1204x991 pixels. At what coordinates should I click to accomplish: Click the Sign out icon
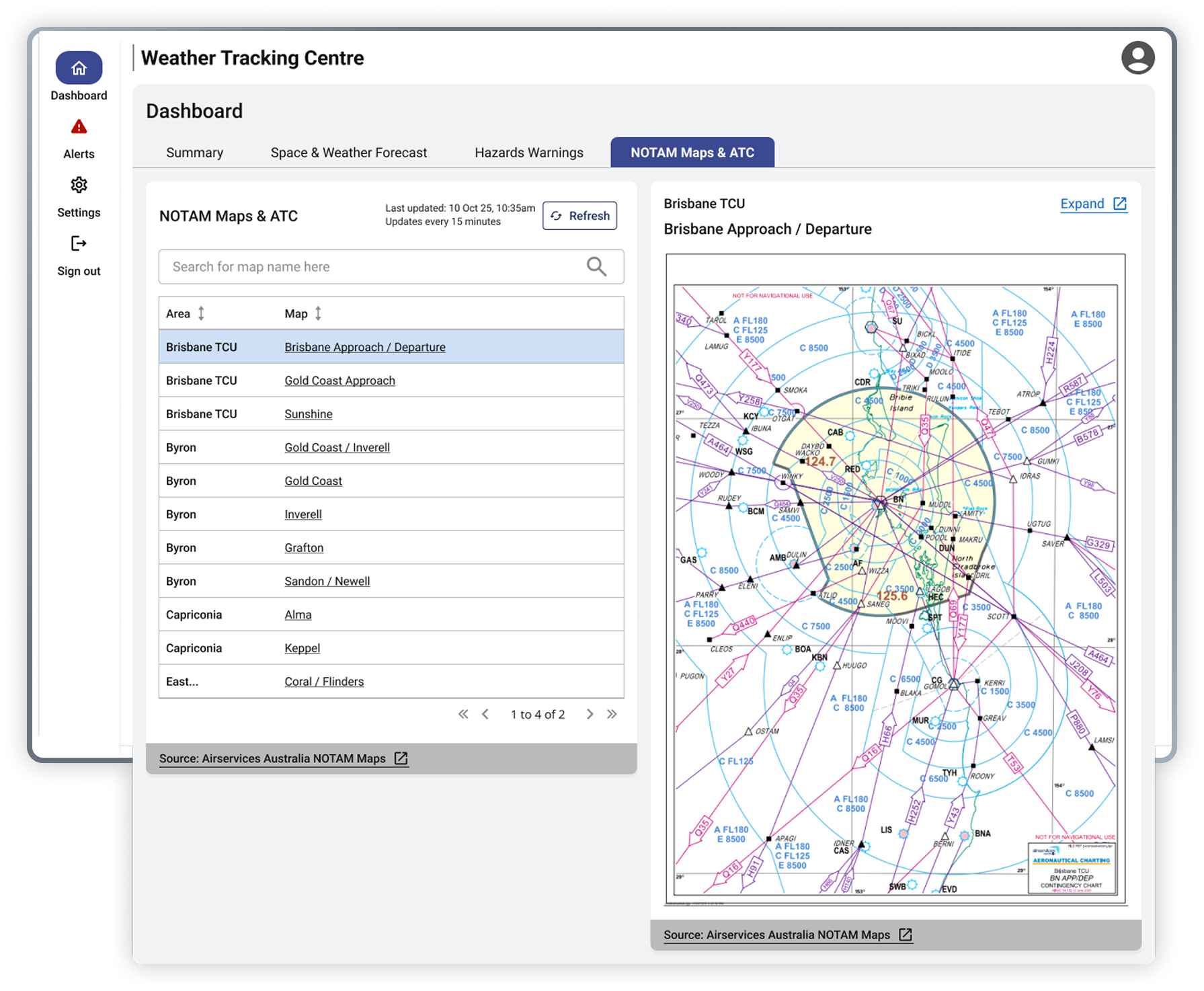pyautogui.click(x=79, y=243)
